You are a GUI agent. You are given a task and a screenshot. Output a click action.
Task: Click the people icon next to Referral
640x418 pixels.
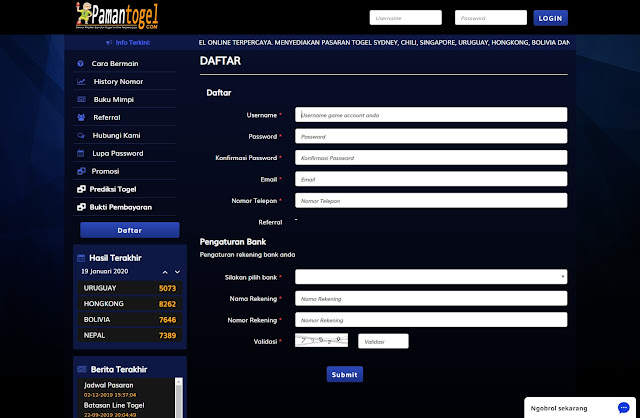(x=81, y=118)
